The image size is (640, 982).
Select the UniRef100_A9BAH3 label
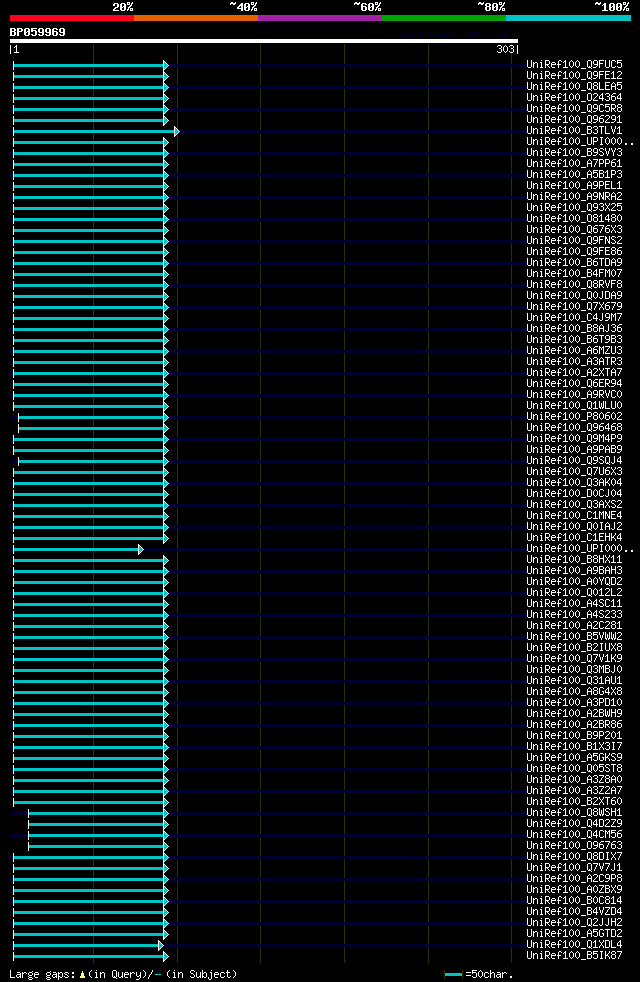click(574, 571)
